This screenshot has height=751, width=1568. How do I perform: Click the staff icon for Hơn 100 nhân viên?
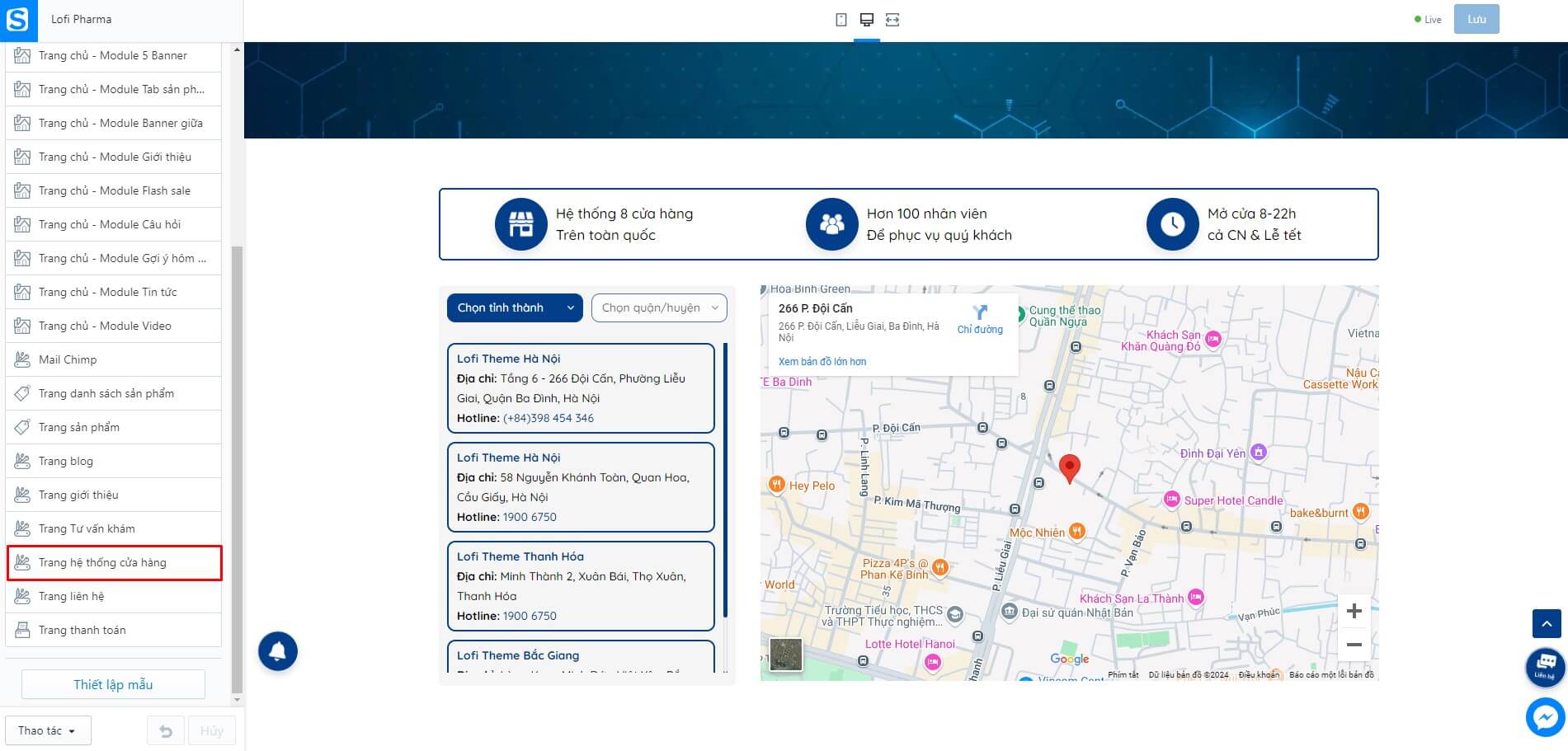(832, 224)
